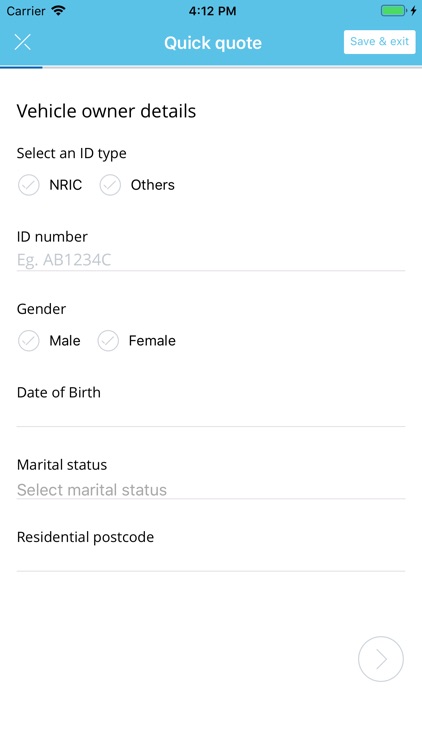Close the Quick quote form with X

pyautogui.click(x=22, y=42)
